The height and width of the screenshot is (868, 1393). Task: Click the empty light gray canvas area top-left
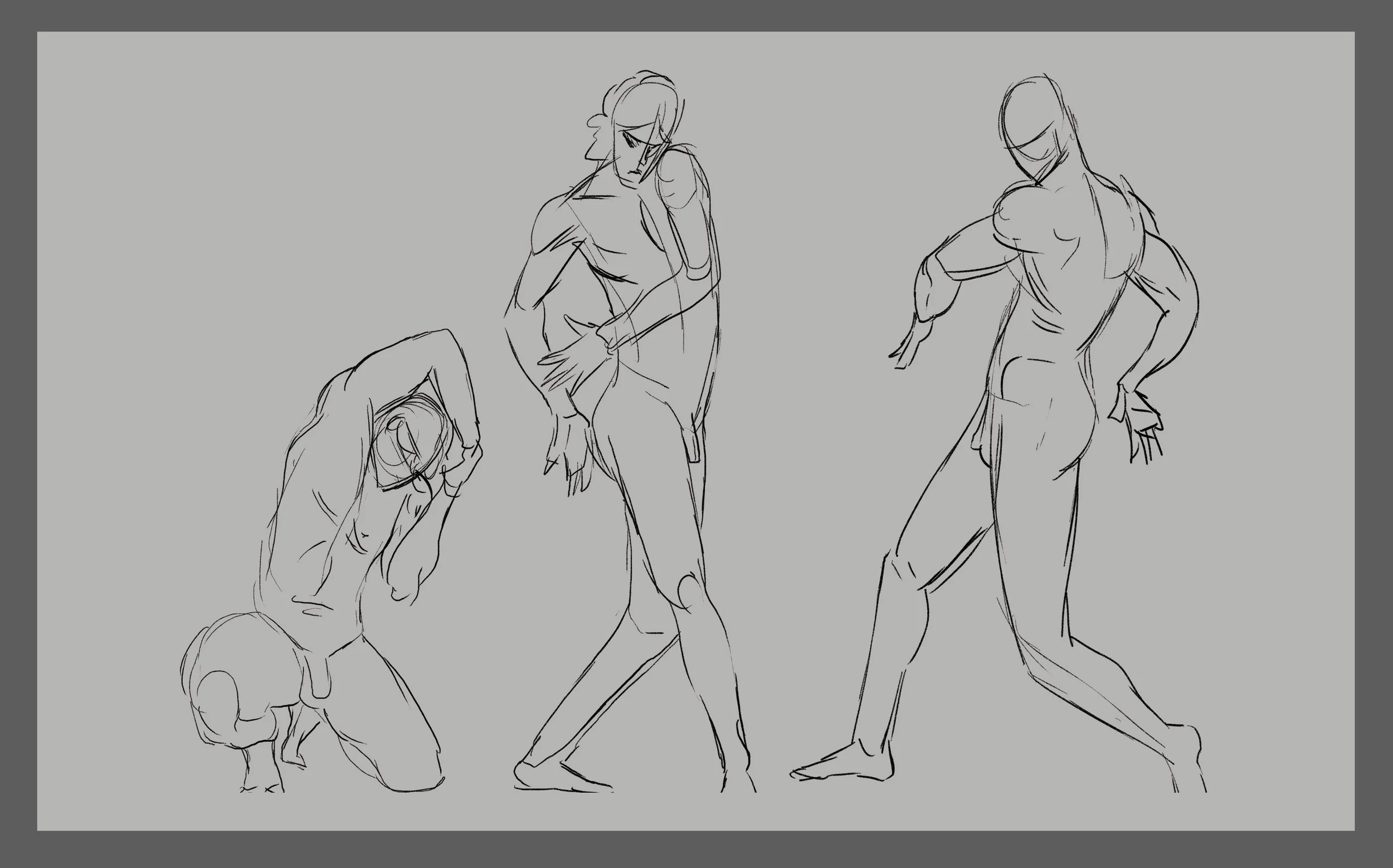[172, 144]
